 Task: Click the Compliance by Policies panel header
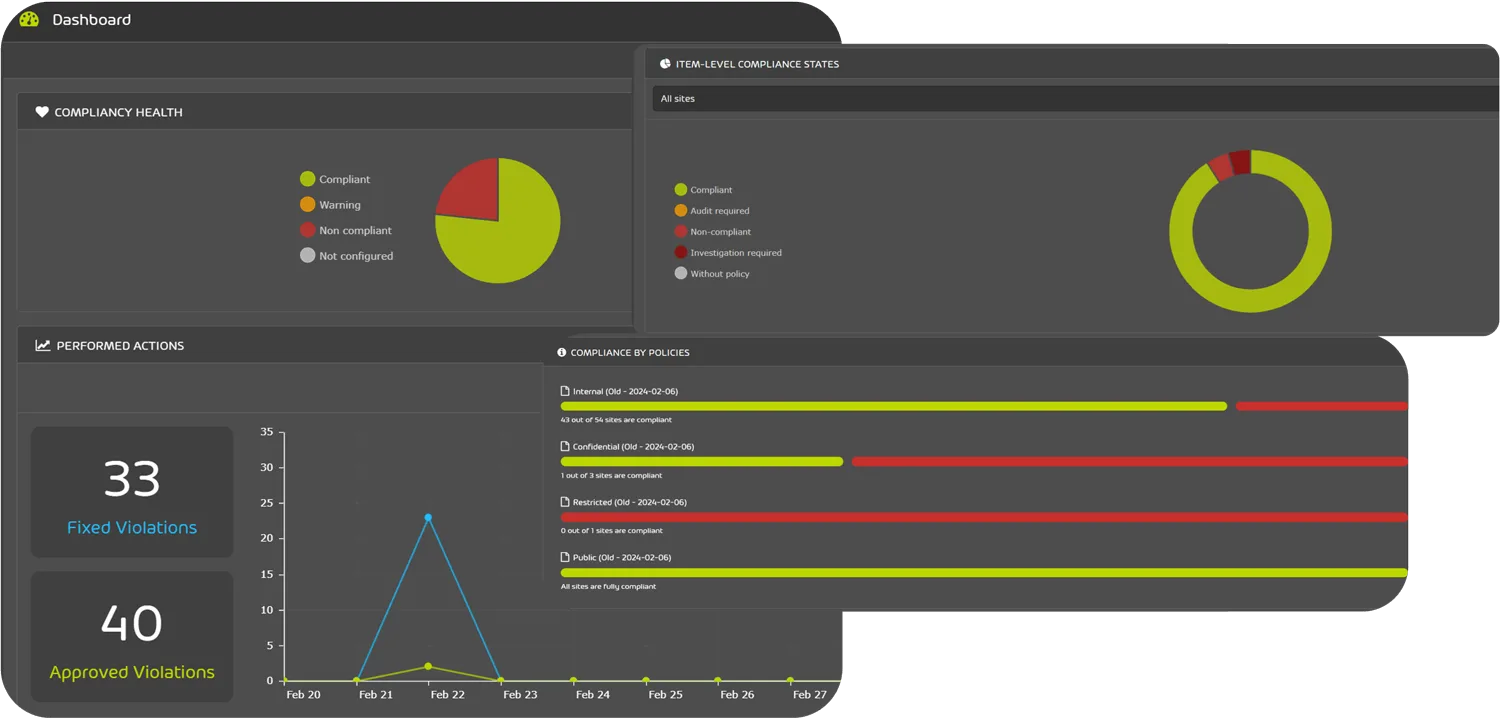pyautogui.click(x=628, y=352)
